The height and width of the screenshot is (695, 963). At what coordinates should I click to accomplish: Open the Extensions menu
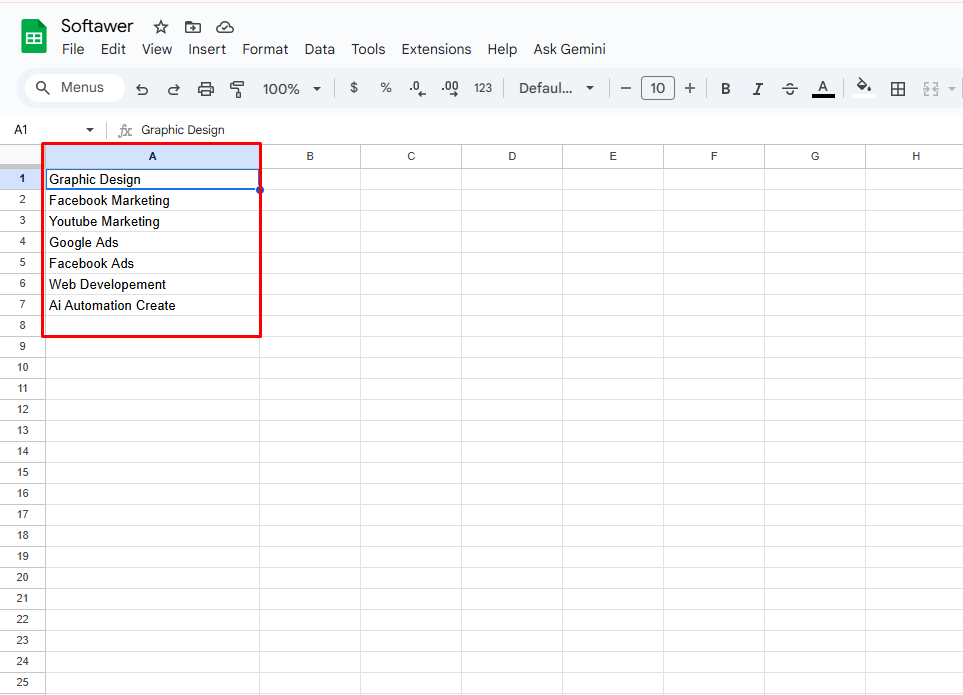click(x=436, y=49)
